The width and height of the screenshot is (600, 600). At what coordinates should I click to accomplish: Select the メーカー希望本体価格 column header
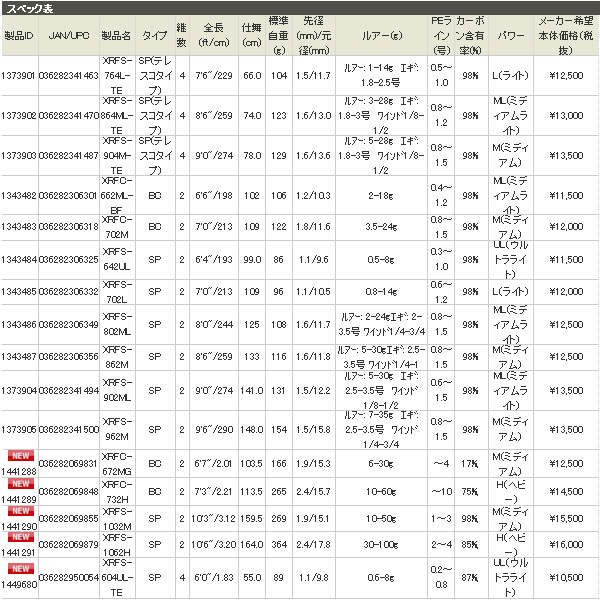pyautogui.click(x=566, y=35)
